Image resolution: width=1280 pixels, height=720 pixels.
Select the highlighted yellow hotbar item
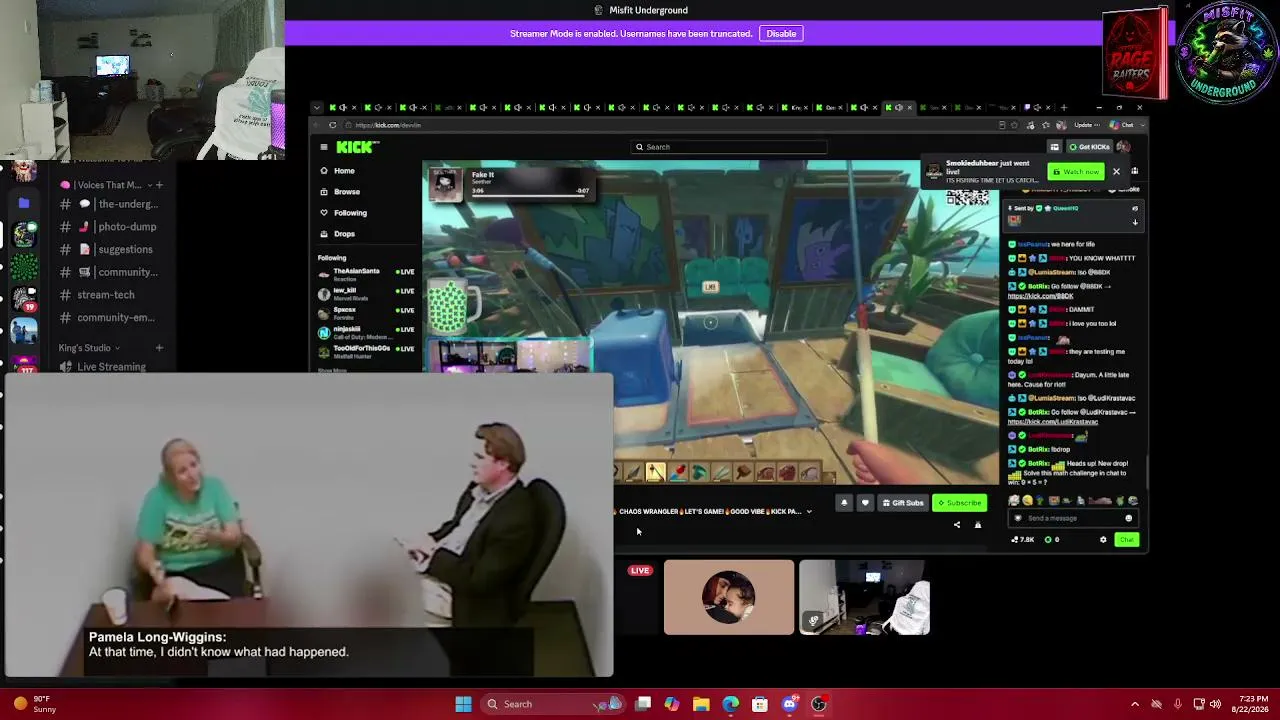[x=656, y=472]
